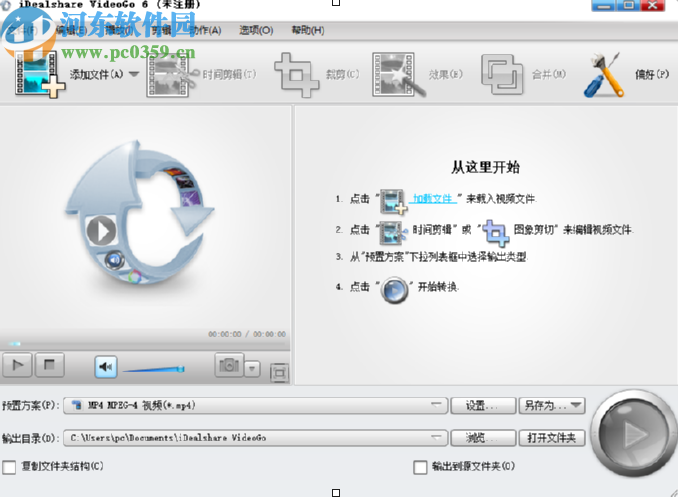Open the 另存为... dropdown button

tap(552, 405)
